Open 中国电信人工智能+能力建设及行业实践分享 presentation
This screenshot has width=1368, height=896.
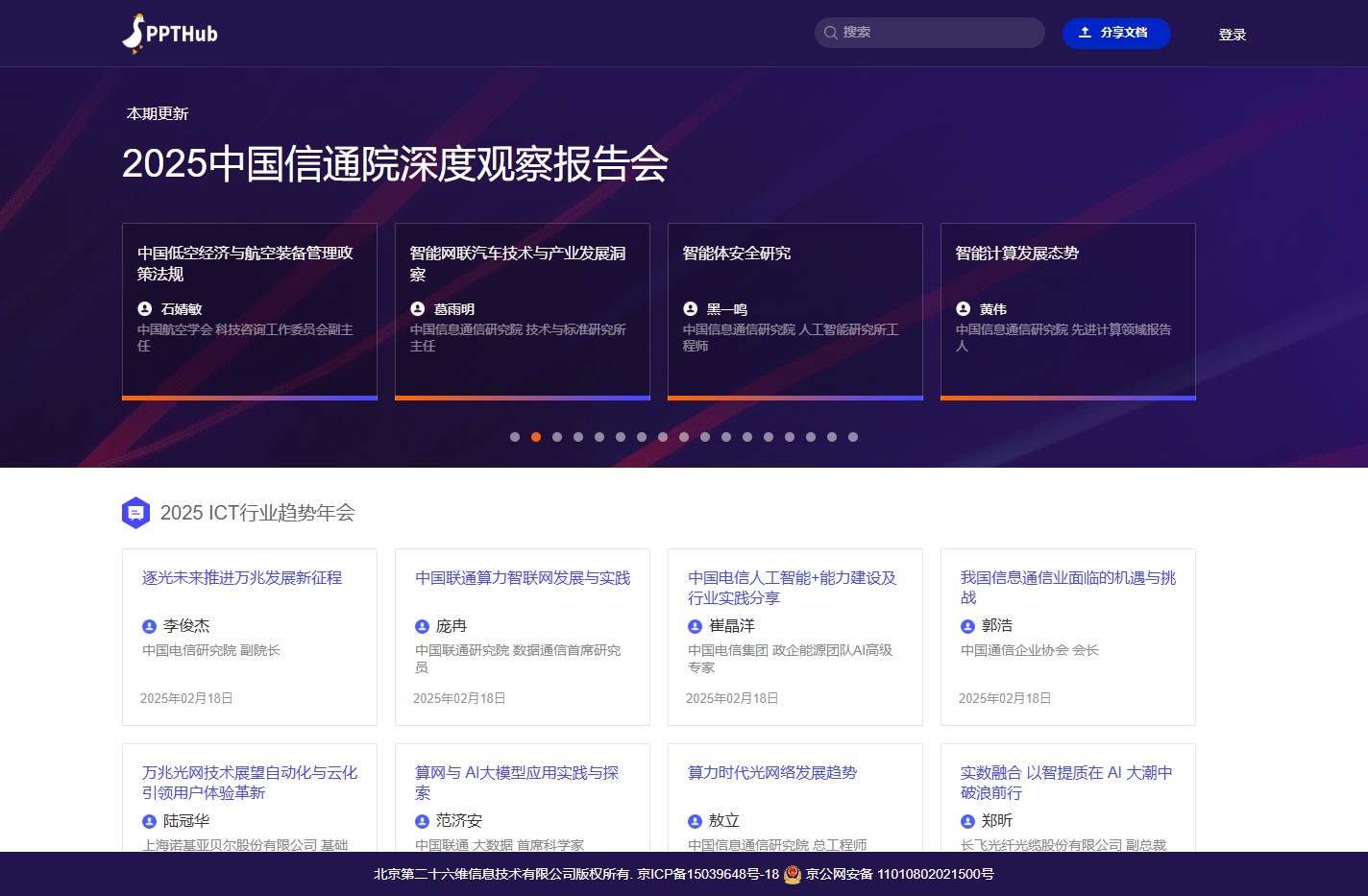coord(793,588)
